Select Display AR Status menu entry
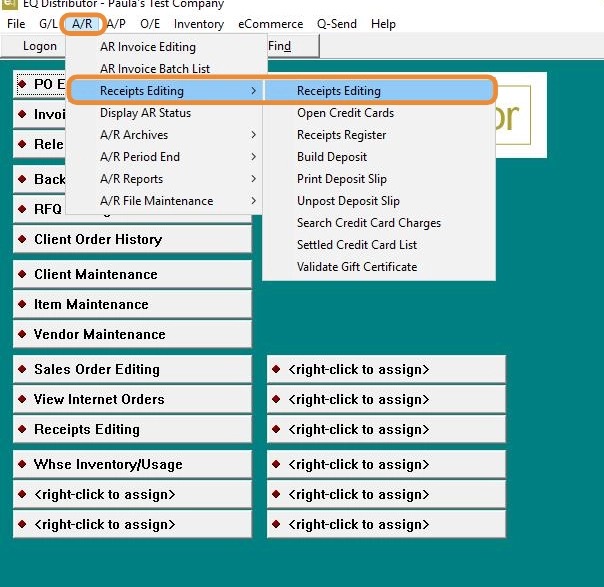 (x=165, y=113)
